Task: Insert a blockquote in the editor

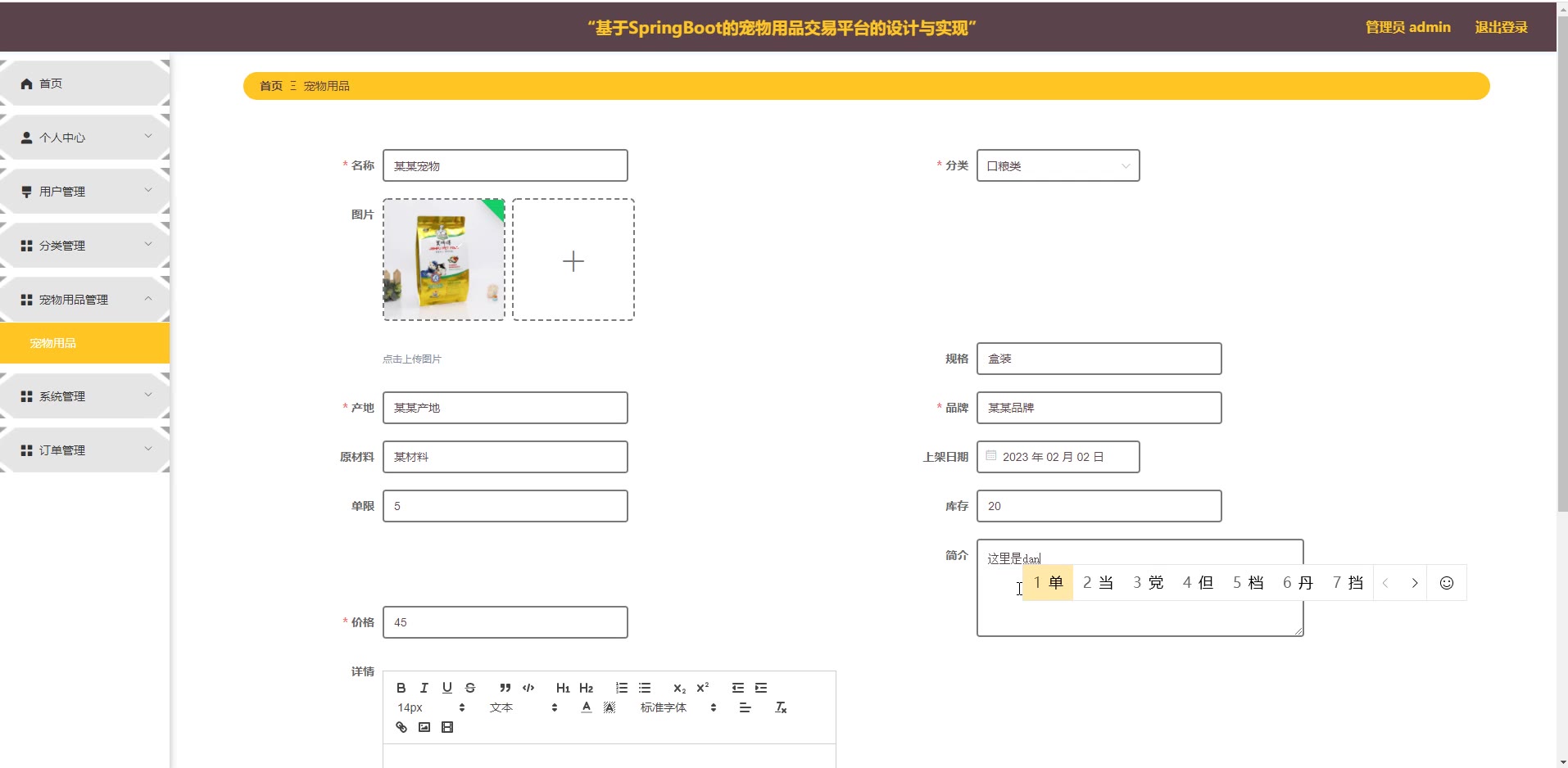Action: (x=505, y=688)
